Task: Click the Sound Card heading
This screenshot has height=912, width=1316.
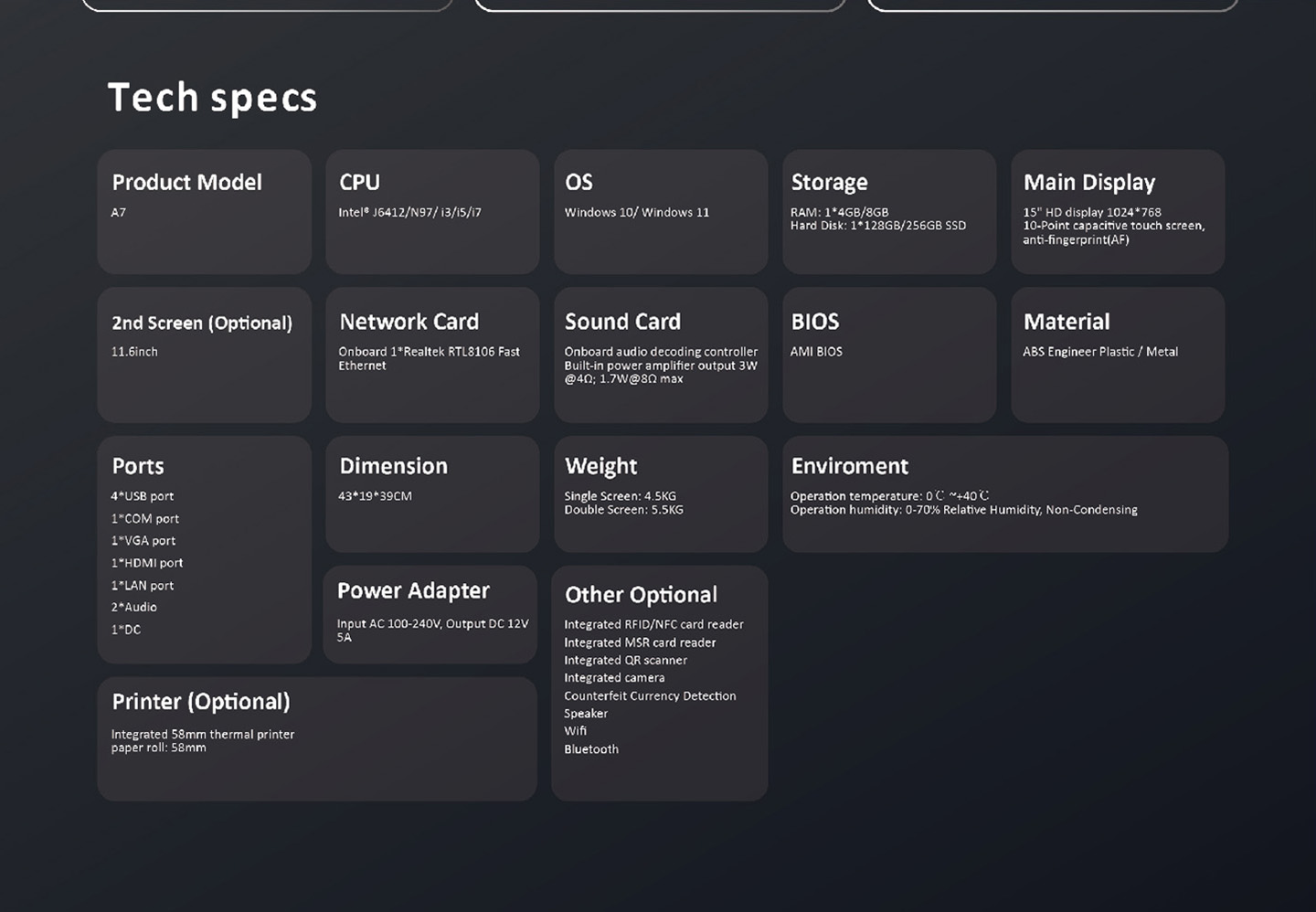Action: [622, 322]
